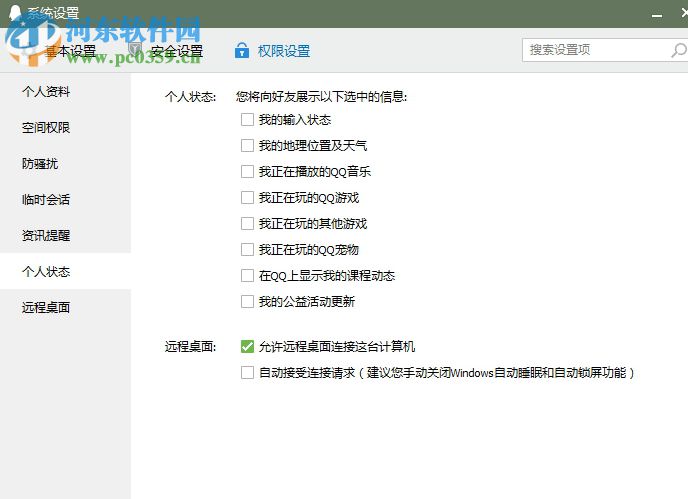Enable 我的输入状态 checkbox
This screenshot has height=499, width=688.
(247, 119)
